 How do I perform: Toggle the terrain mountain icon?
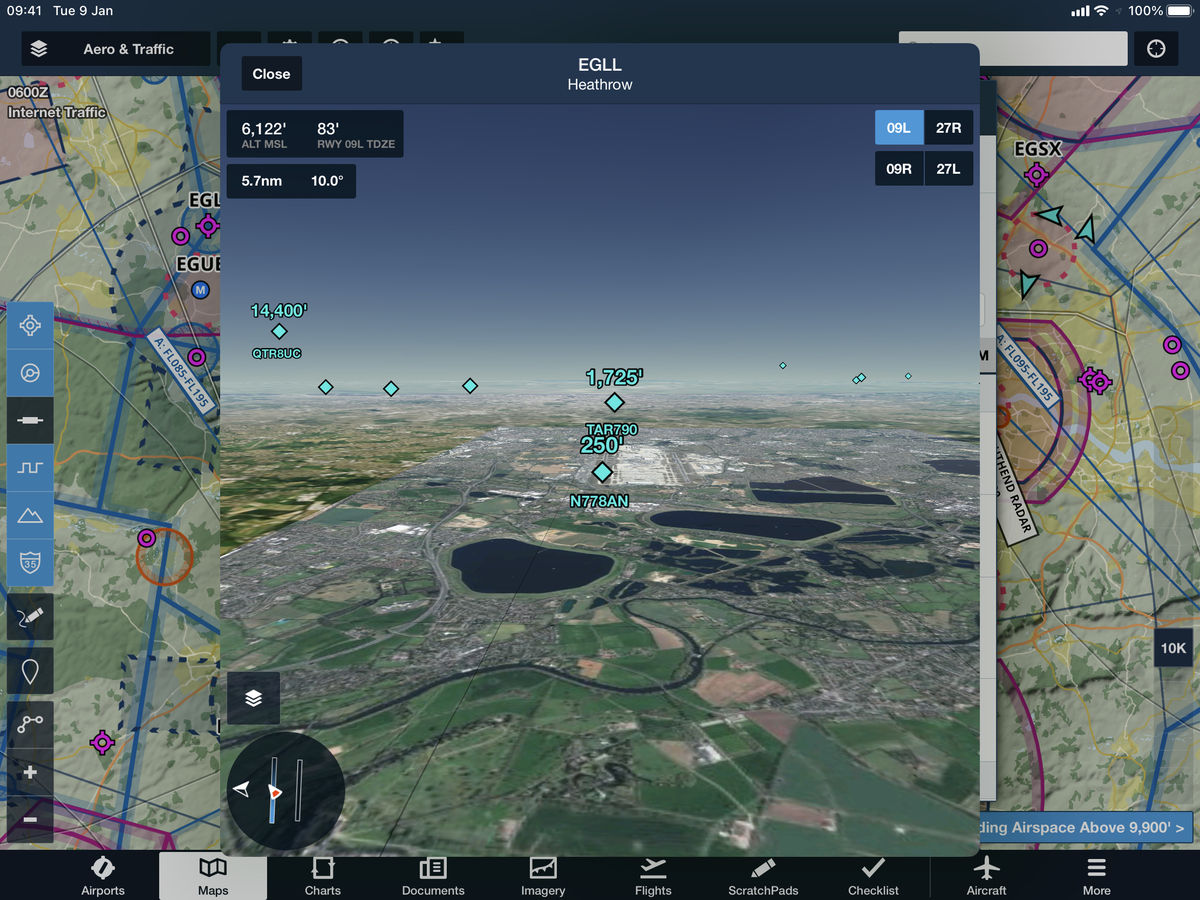click(30, 516)
